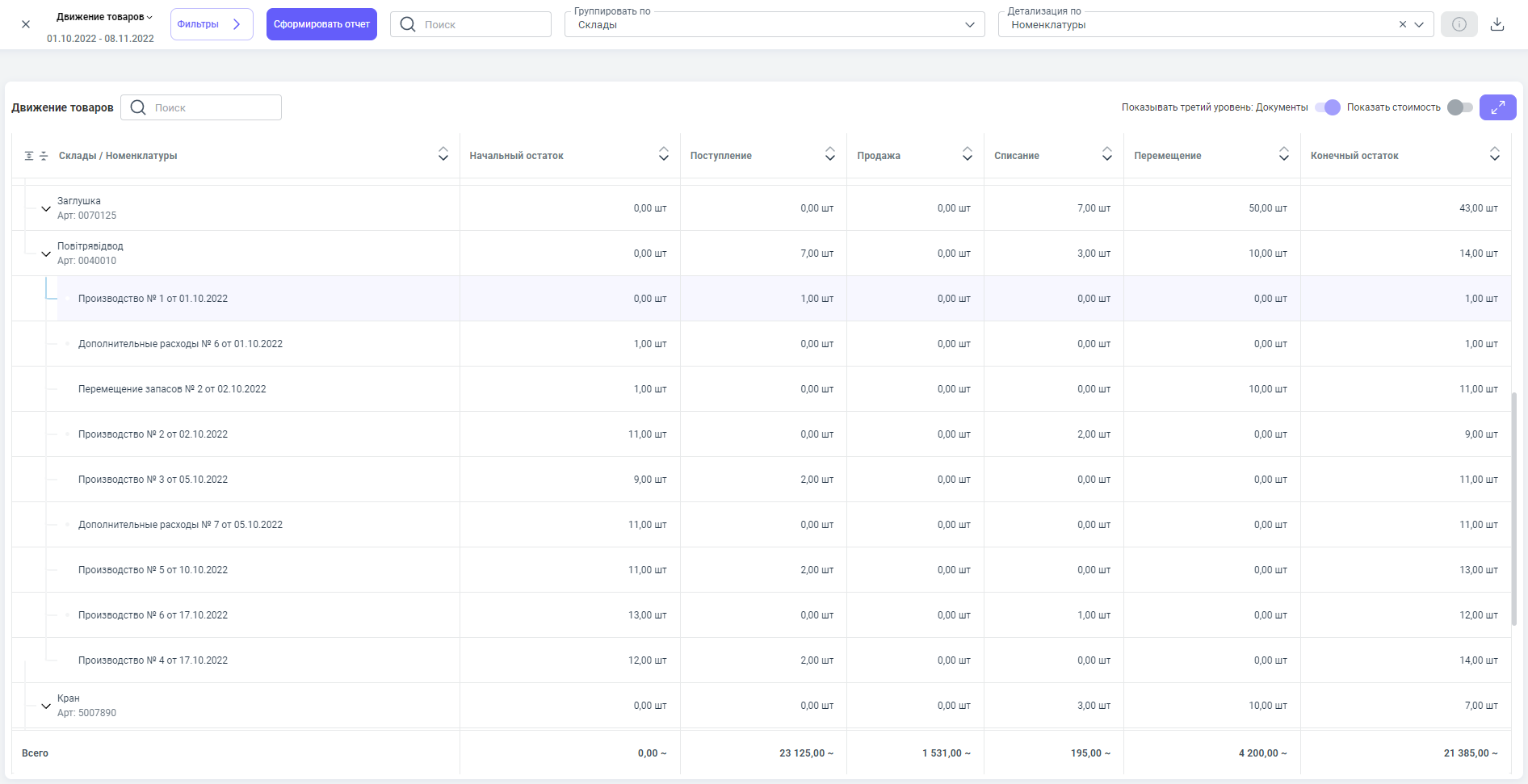Image resolution: width=1528 pixels, height=784 pixels.
Task: Collapse all rows icon in table header
Action: 44,156
